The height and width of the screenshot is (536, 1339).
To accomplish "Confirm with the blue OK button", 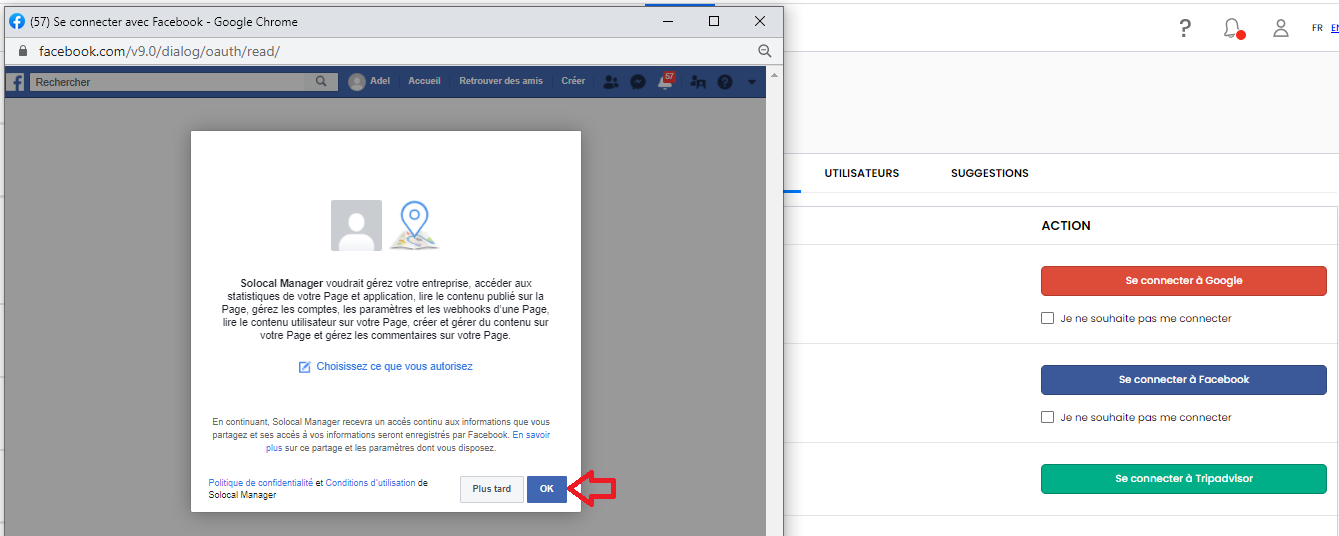I will coord(547,489).
